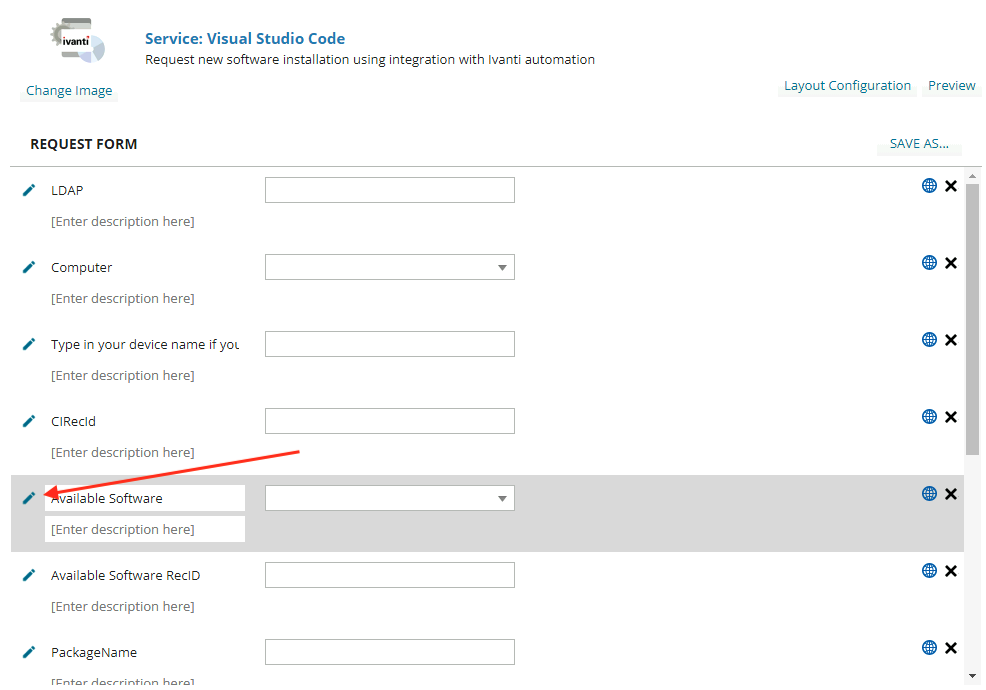Click the scroll down arrow of form scrollbar
The width and height of the screenshot is (986, 690).
pos(972,676)
